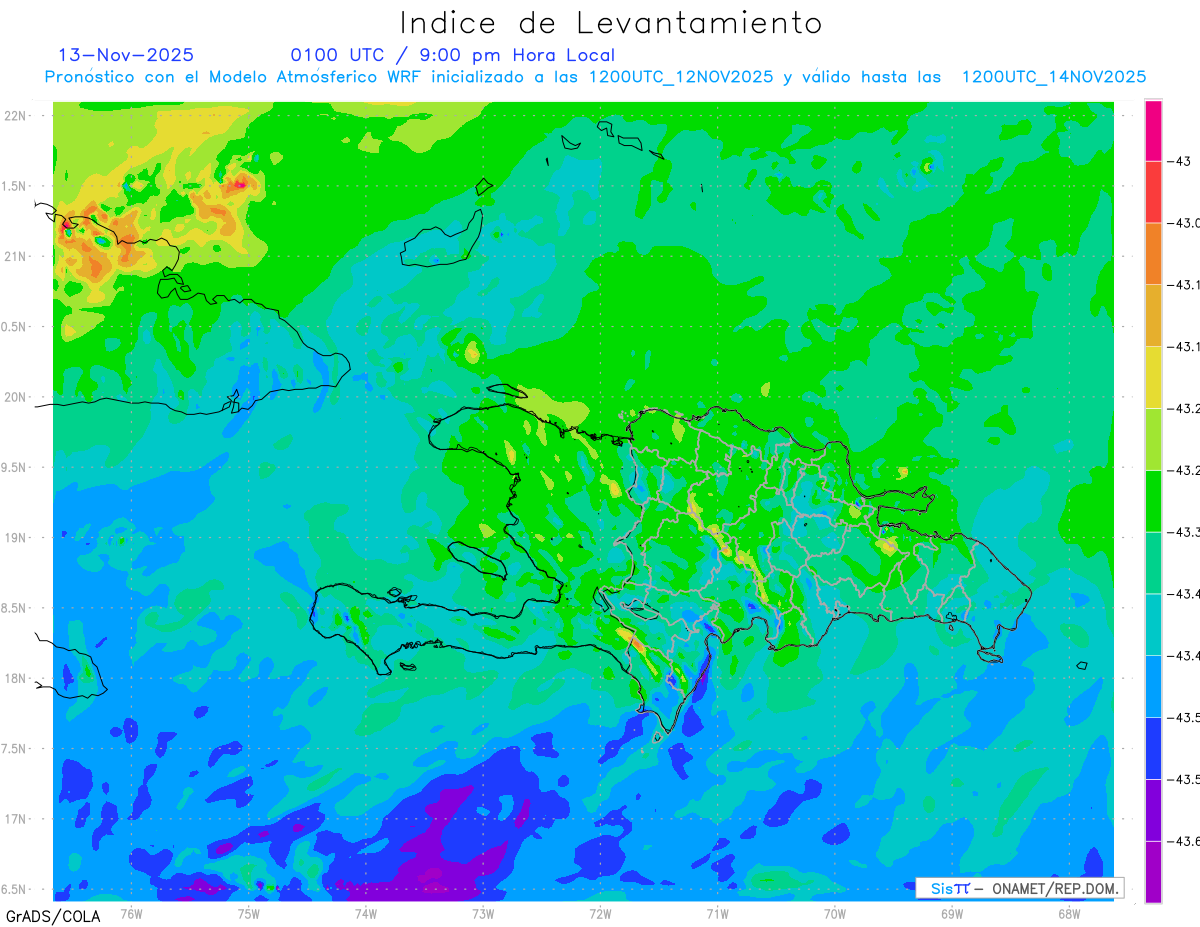This screenshot has height=927, width=1200.
Task: Click the 6.5N latitude label
Action: click(15, 890)
